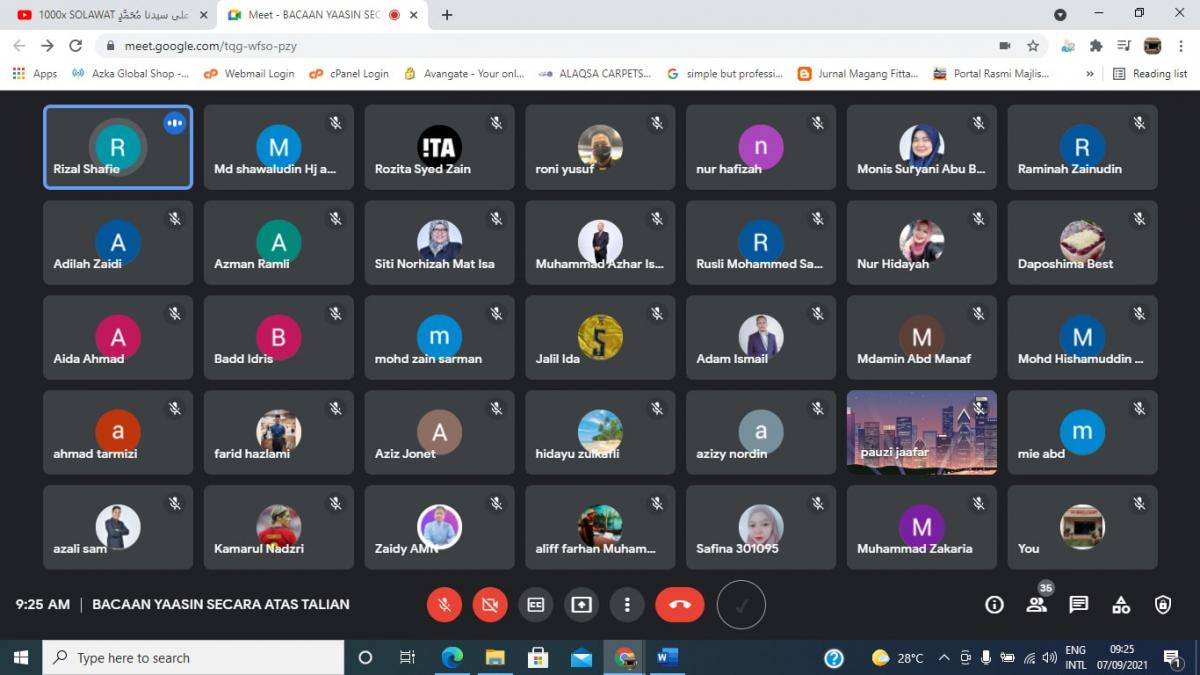Open the Windows Start menu
This screenshot has width=1200, height=675.
[20, 657]
